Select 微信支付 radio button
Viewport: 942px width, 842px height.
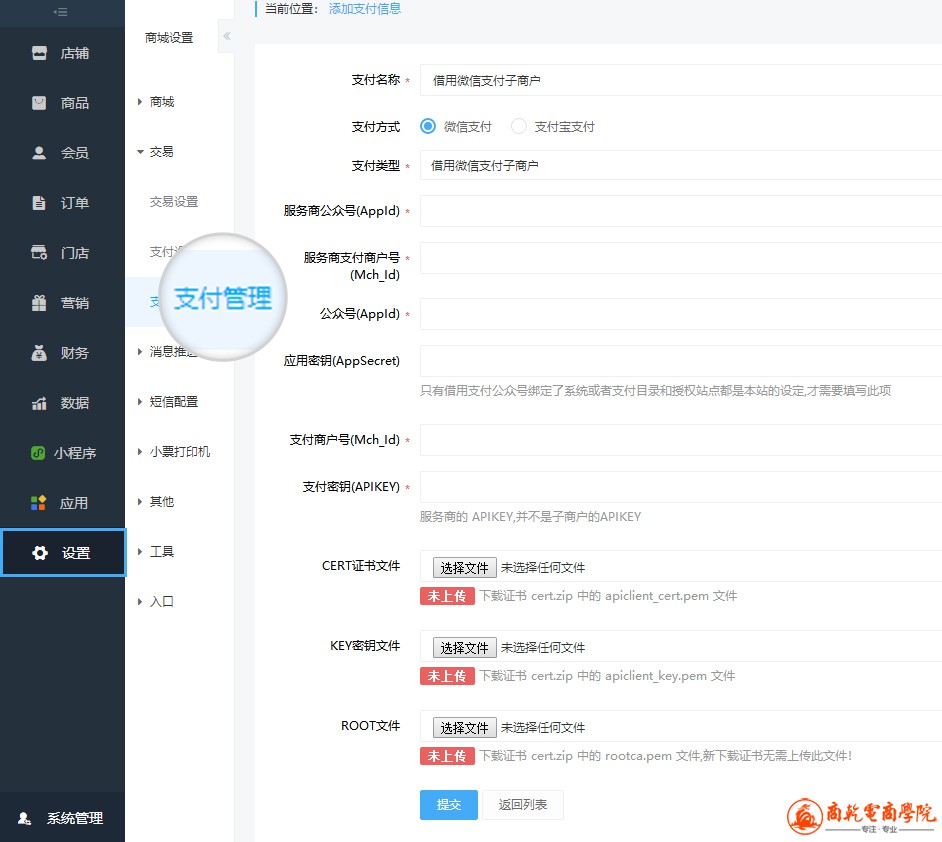tap(428, 126)
